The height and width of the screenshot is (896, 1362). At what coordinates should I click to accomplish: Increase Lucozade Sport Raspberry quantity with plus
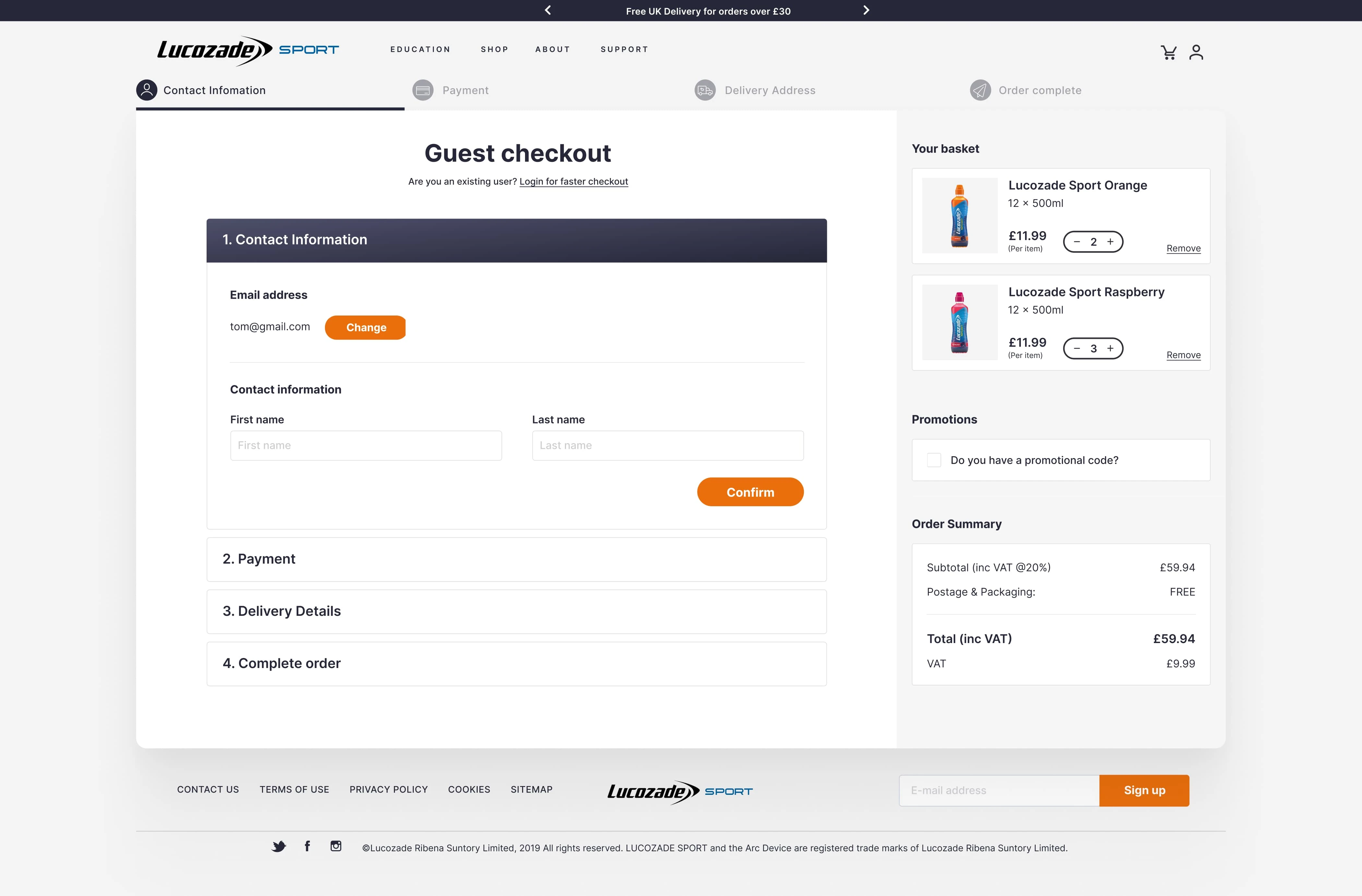tap(1110, 348)
